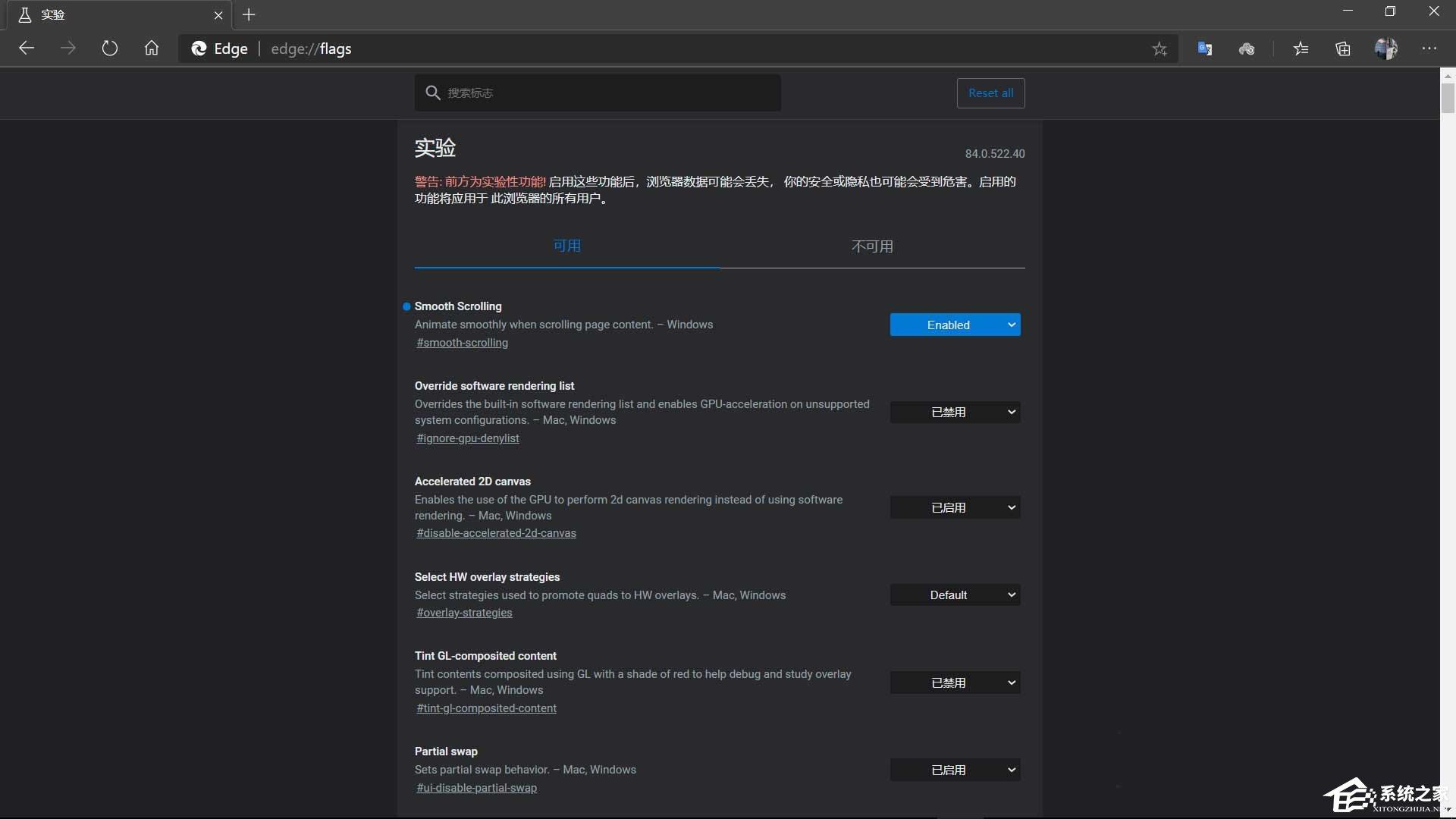
Task: Select the 可用 tab
Action: click(x=566, y=246)
